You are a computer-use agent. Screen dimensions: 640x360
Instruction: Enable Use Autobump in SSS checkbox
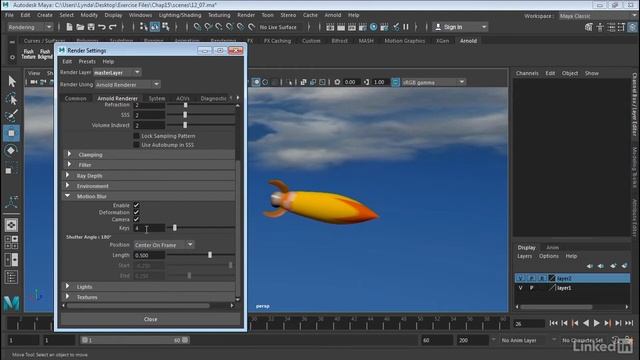136,145
